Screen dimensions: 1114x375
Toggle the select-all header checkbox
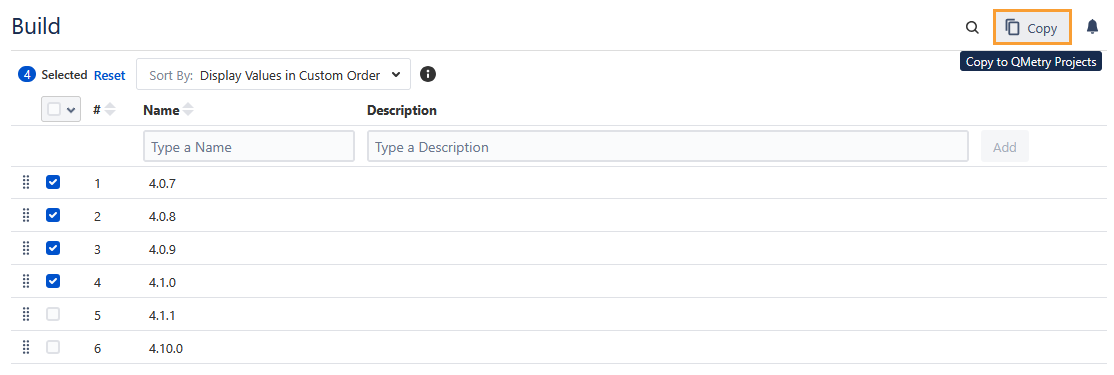tap(54, 109)
